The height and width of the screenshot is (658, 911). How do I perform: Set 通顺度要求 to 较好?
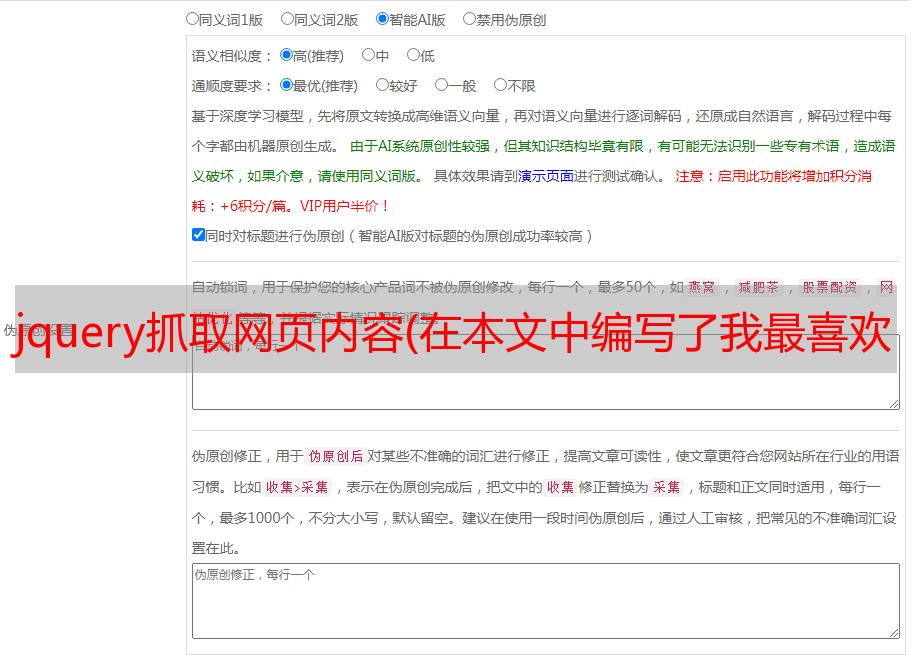382,85
